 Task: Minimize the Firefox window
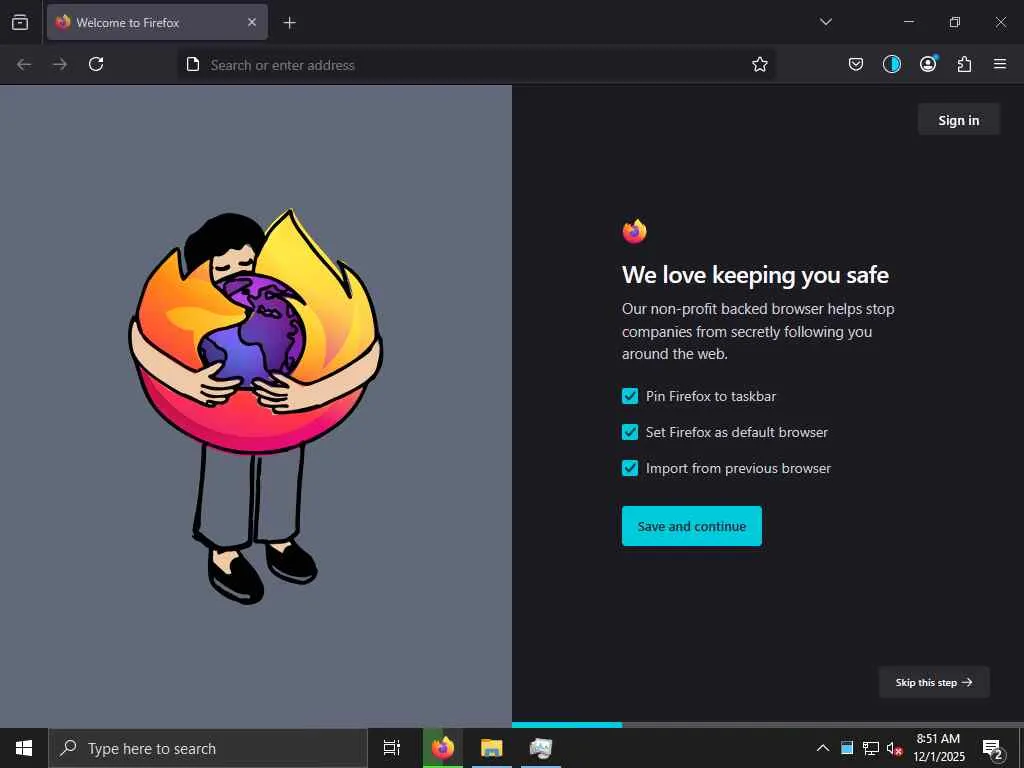click(x=908, y=22)
